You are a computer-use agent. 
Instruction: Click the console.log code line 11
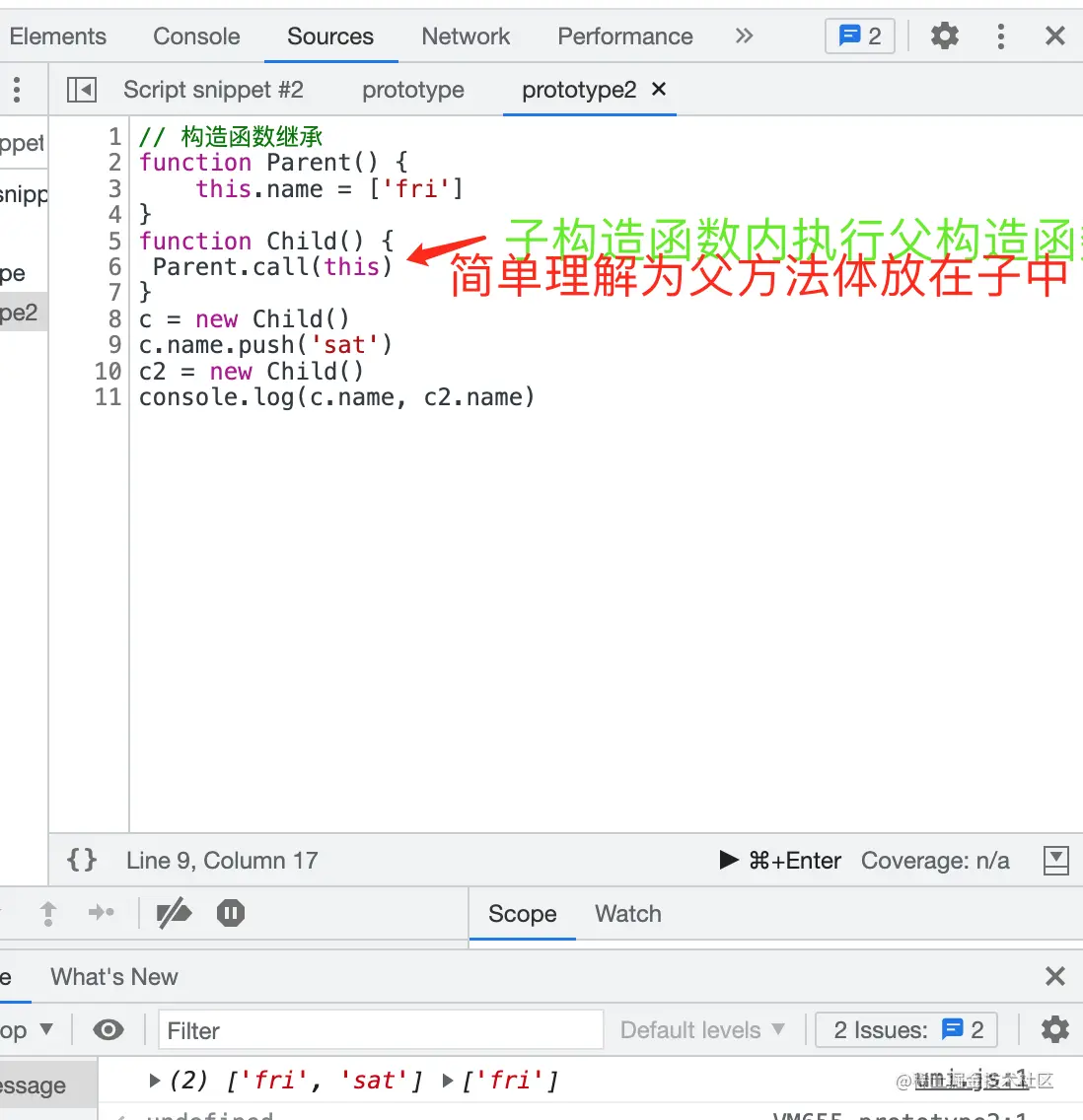pos(336,397)
